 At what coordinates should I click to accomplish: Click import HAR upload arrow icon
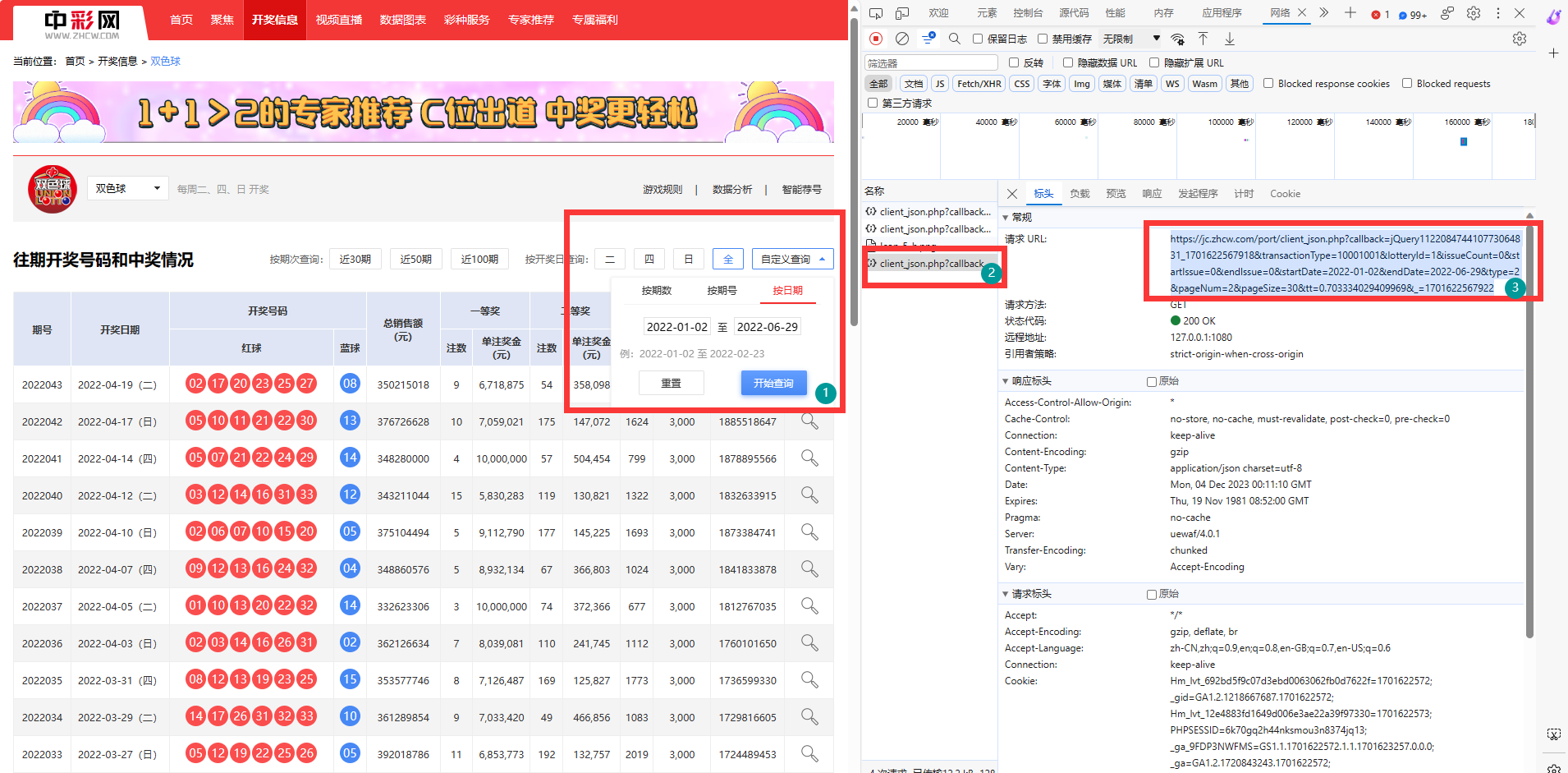(1203, 39)
